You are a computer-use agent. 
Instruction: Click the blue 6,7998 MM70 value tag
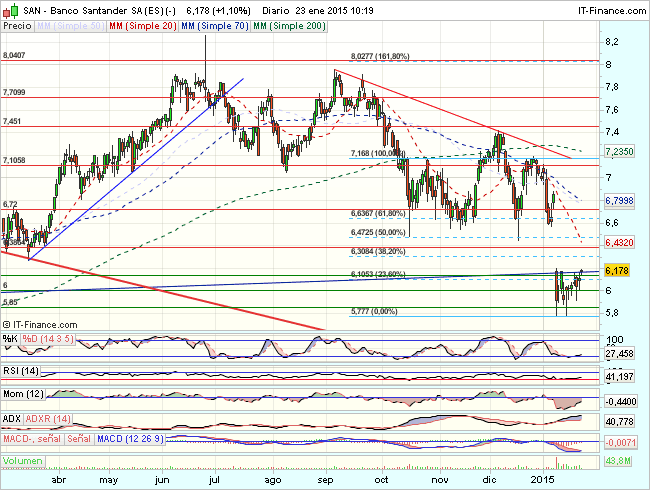point(619,201)
